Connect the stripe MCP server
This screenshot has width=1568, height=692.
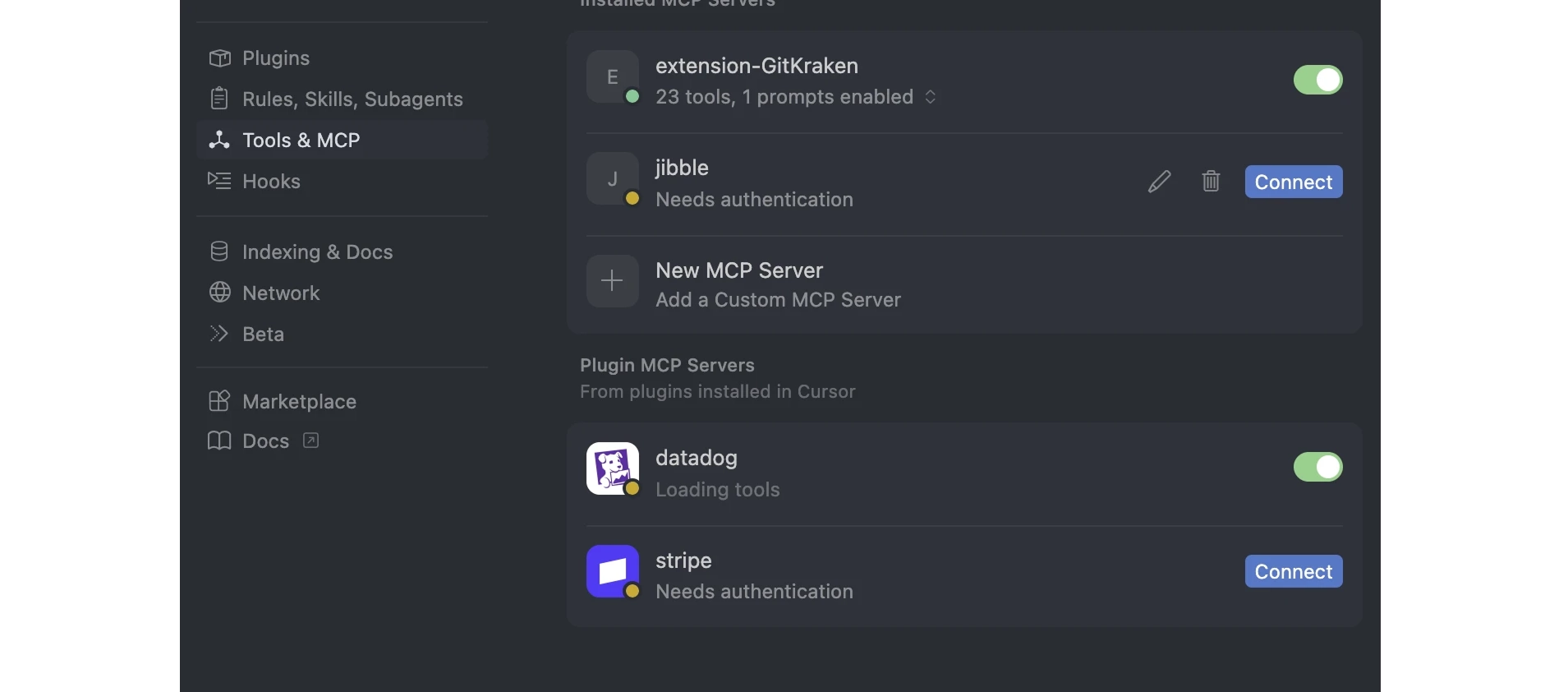1294,571
